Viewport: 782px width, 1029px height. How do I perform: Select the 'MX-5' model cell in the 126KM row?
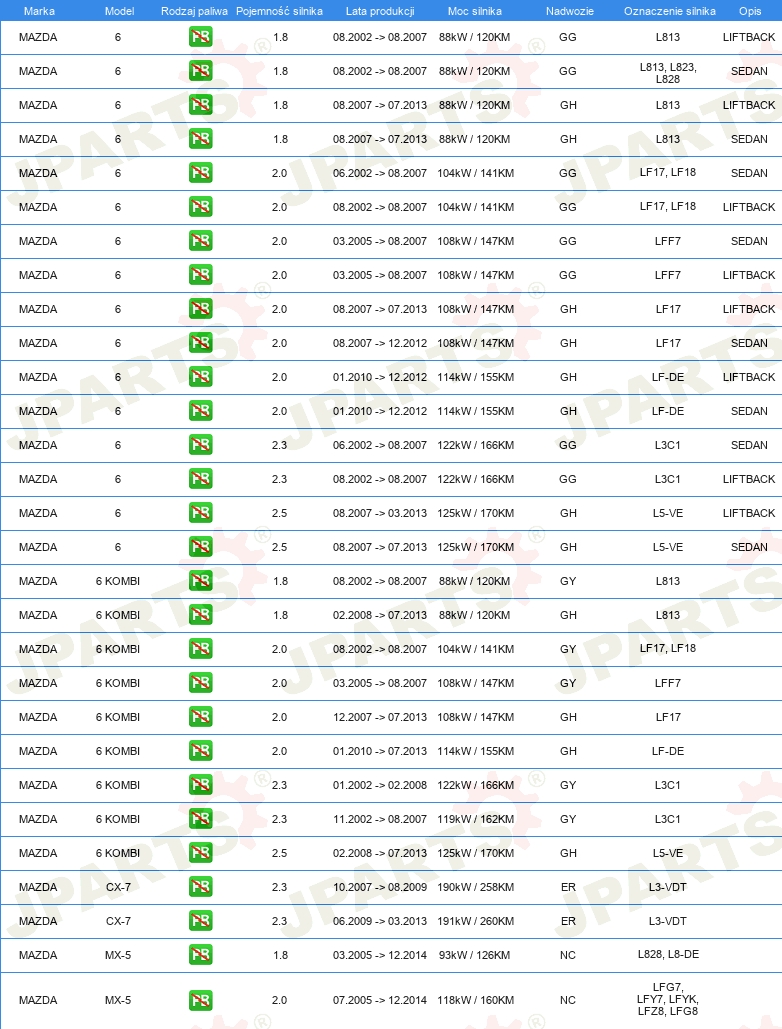click(x=118, y=956)
